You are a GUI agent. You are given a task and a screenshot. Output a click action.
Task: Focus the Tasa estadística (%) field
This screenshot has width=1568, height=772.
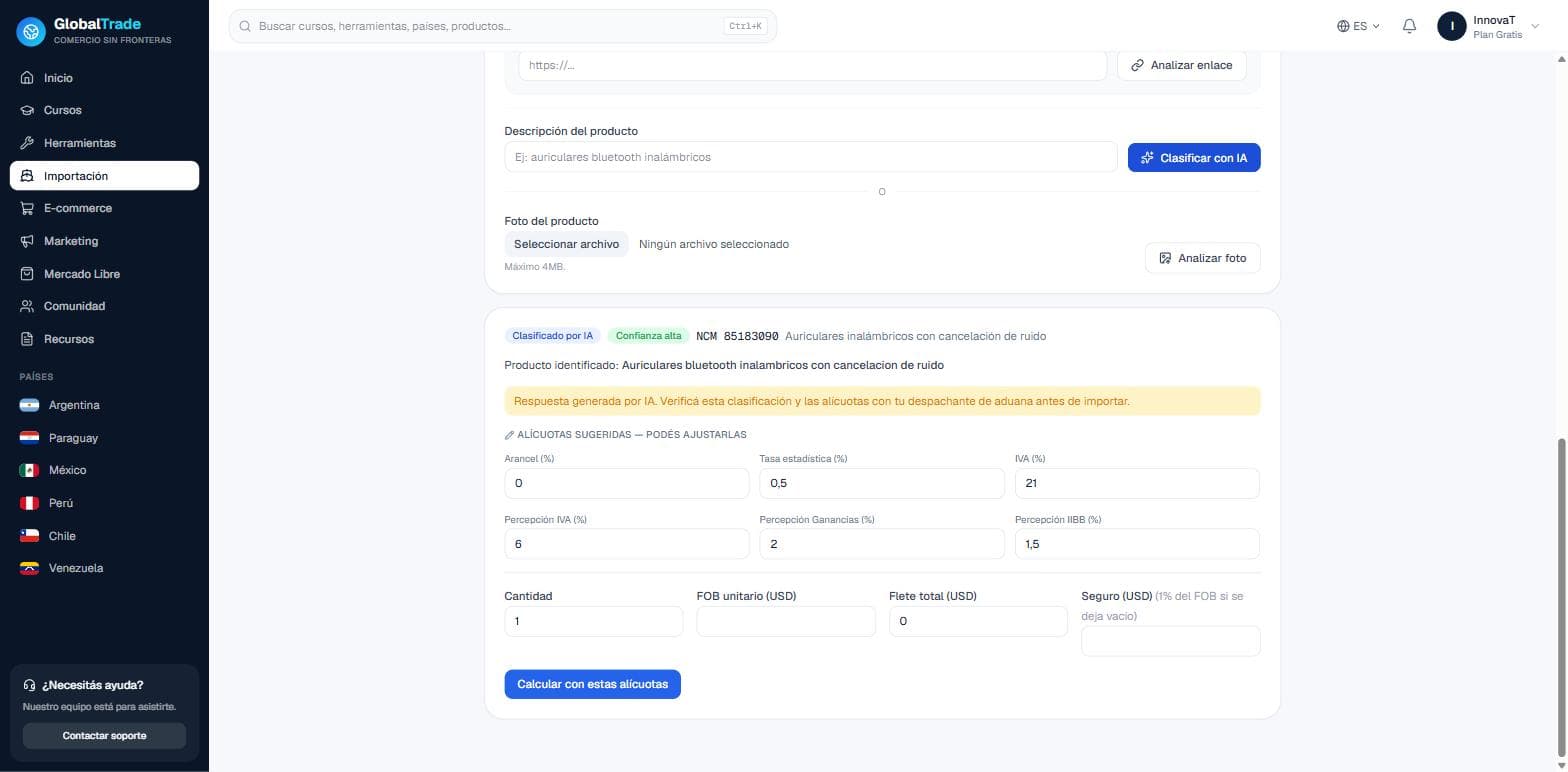click(882, 483)
